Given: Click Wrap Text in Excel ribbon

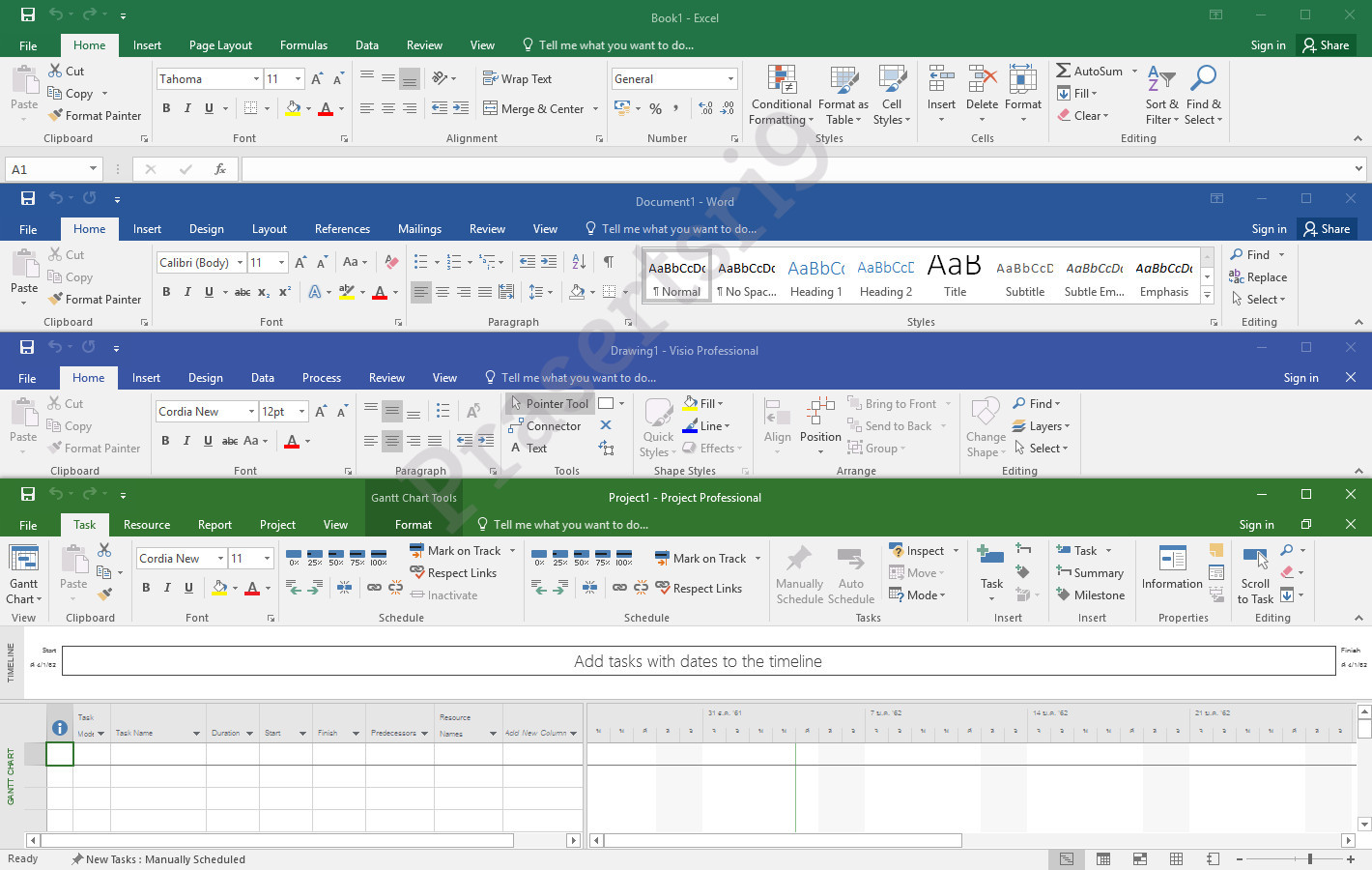Looking at the screenshot, I should (517, 79).
